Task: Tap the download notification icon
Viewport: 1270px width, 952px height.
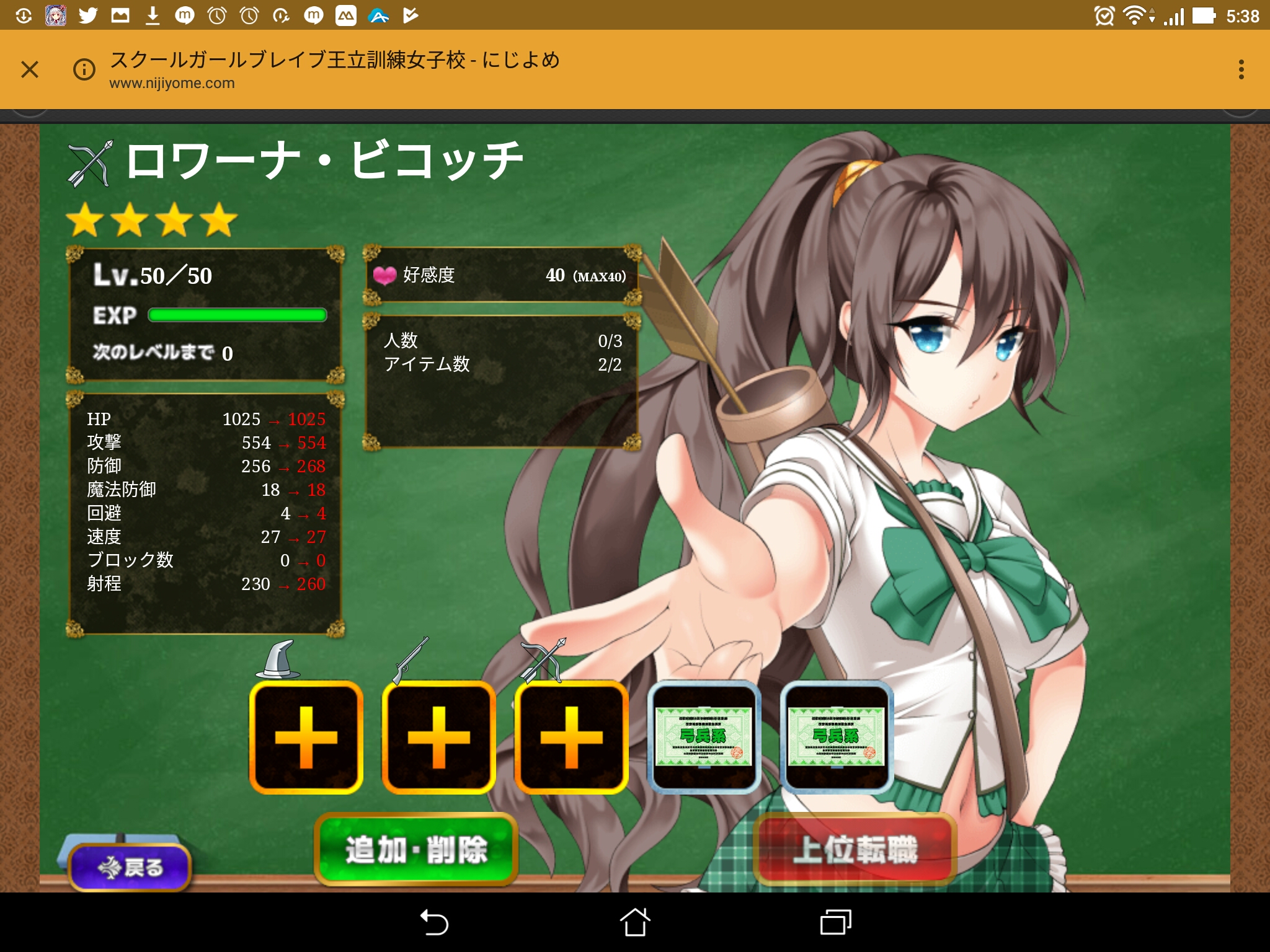Action: (x=153, y=15)
